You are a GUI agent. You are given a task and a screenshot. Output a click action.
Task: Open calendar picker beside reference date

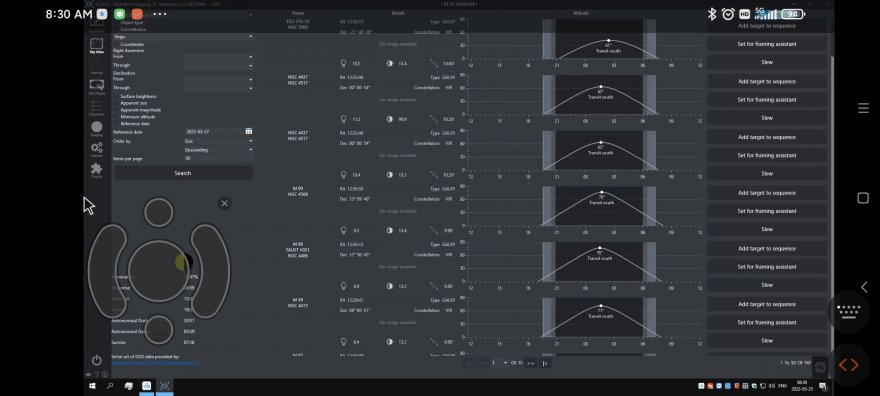coord(249,131)
